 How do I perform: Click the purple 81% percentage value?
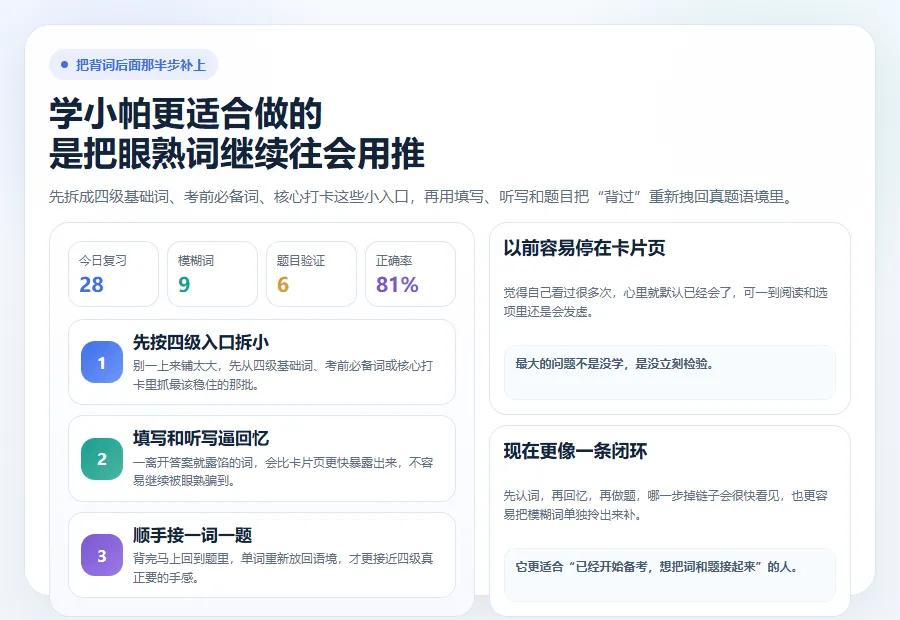396,287
